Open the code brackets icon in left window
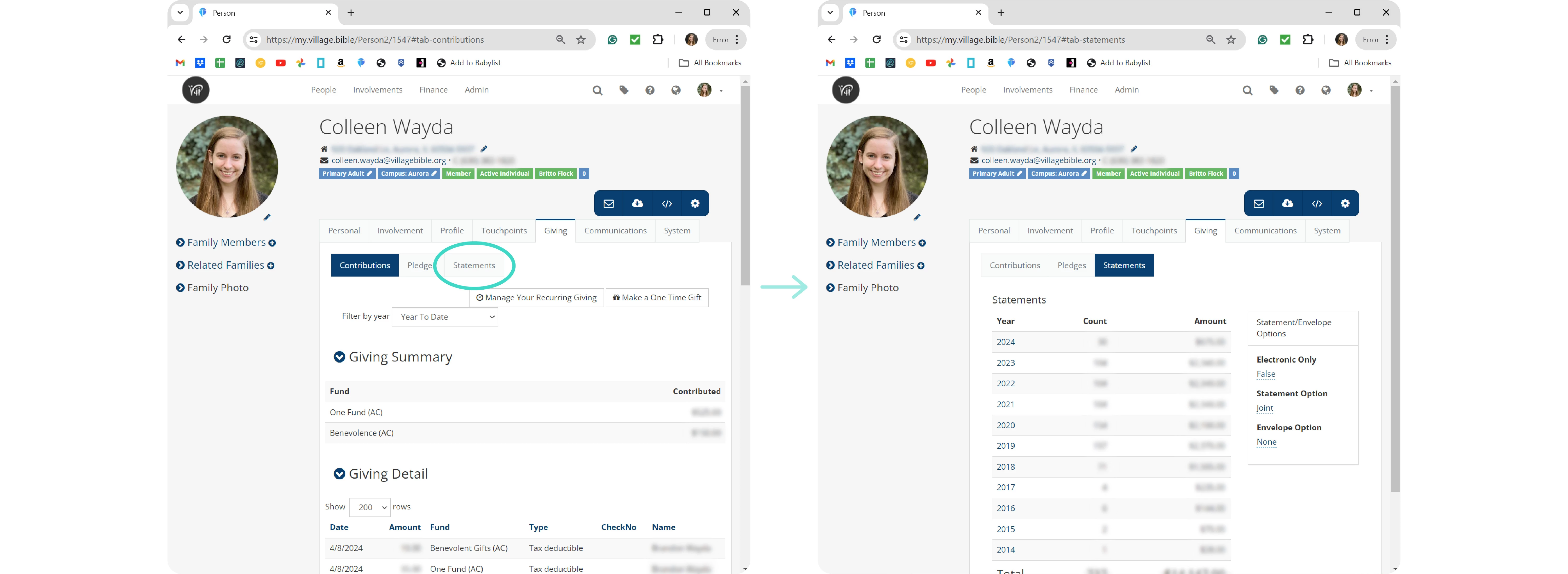The width and height of the screenshot is (1568, 574). [x=667, y=203]
